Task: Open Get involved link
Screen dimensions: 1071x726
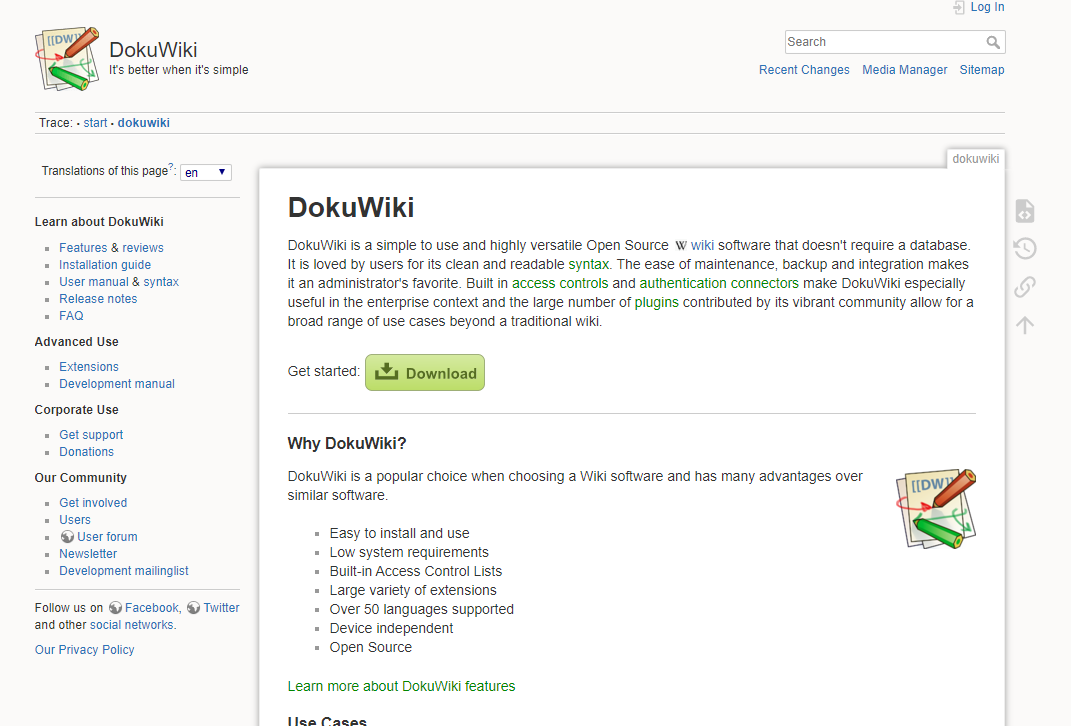Action: [x=93, y=503]
